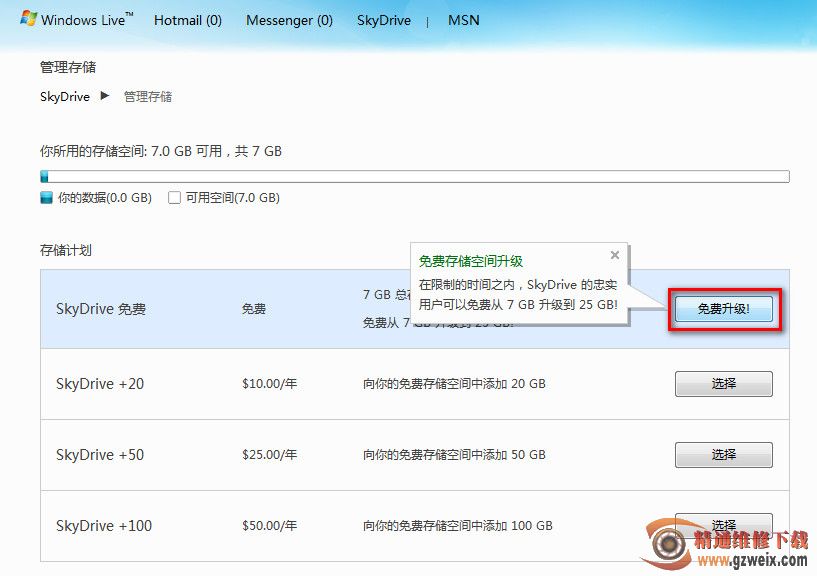This screenshot has height=576, width=817.
Task: Close the 免费存储空间升级 tooltip
Action: (615, 255)
